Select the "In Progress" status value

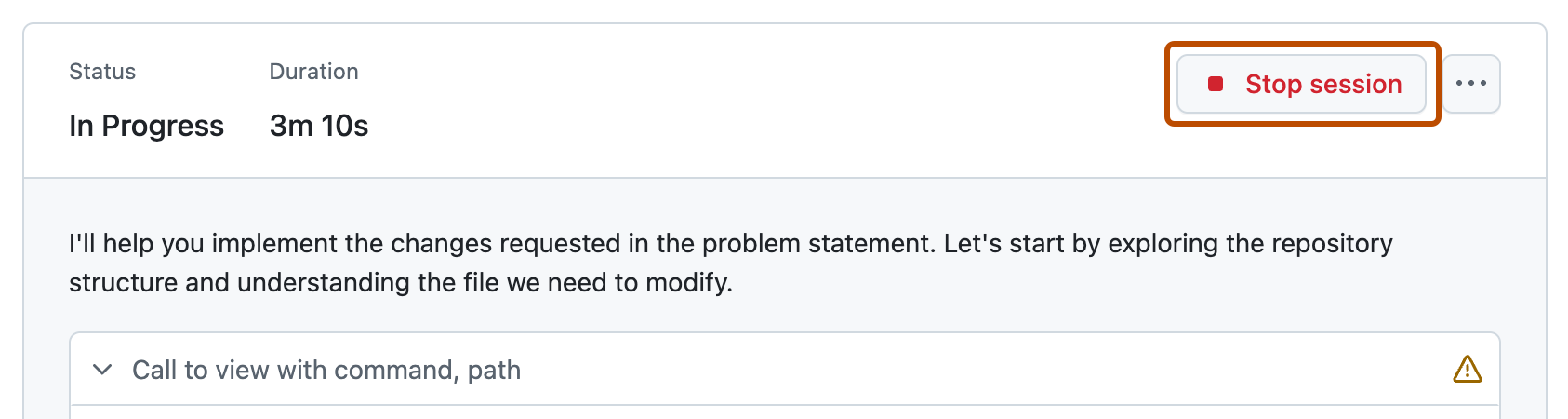click(146, 126)
